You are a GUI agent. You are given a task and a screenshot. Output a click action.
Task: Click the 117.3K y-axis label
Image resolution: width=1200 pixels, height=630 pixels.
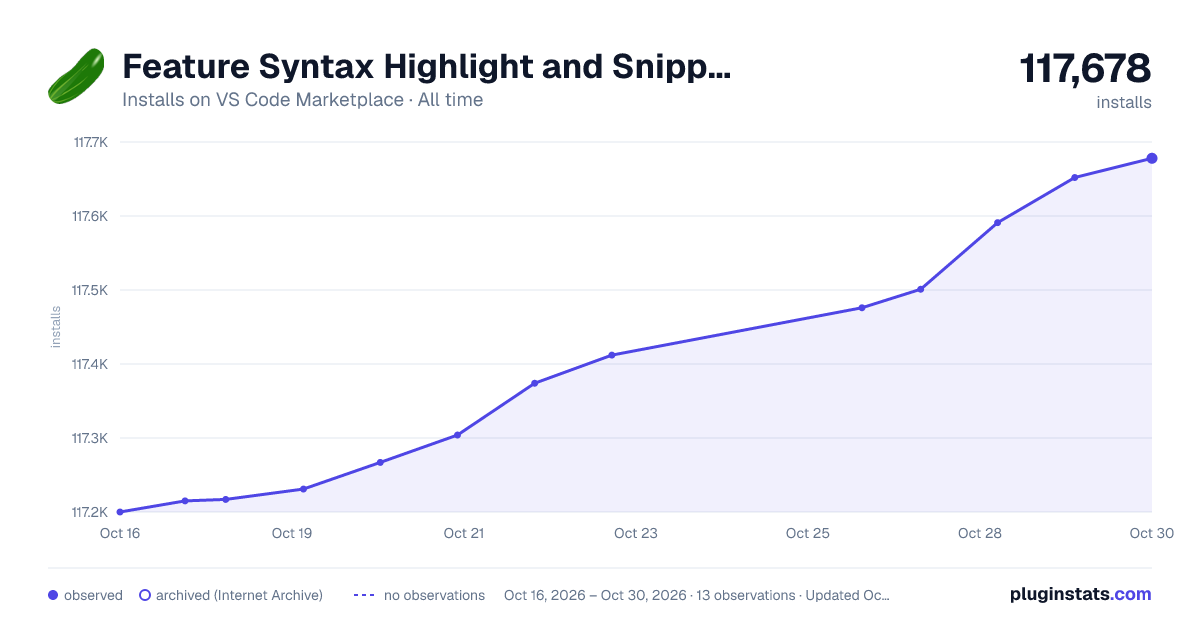90,438
